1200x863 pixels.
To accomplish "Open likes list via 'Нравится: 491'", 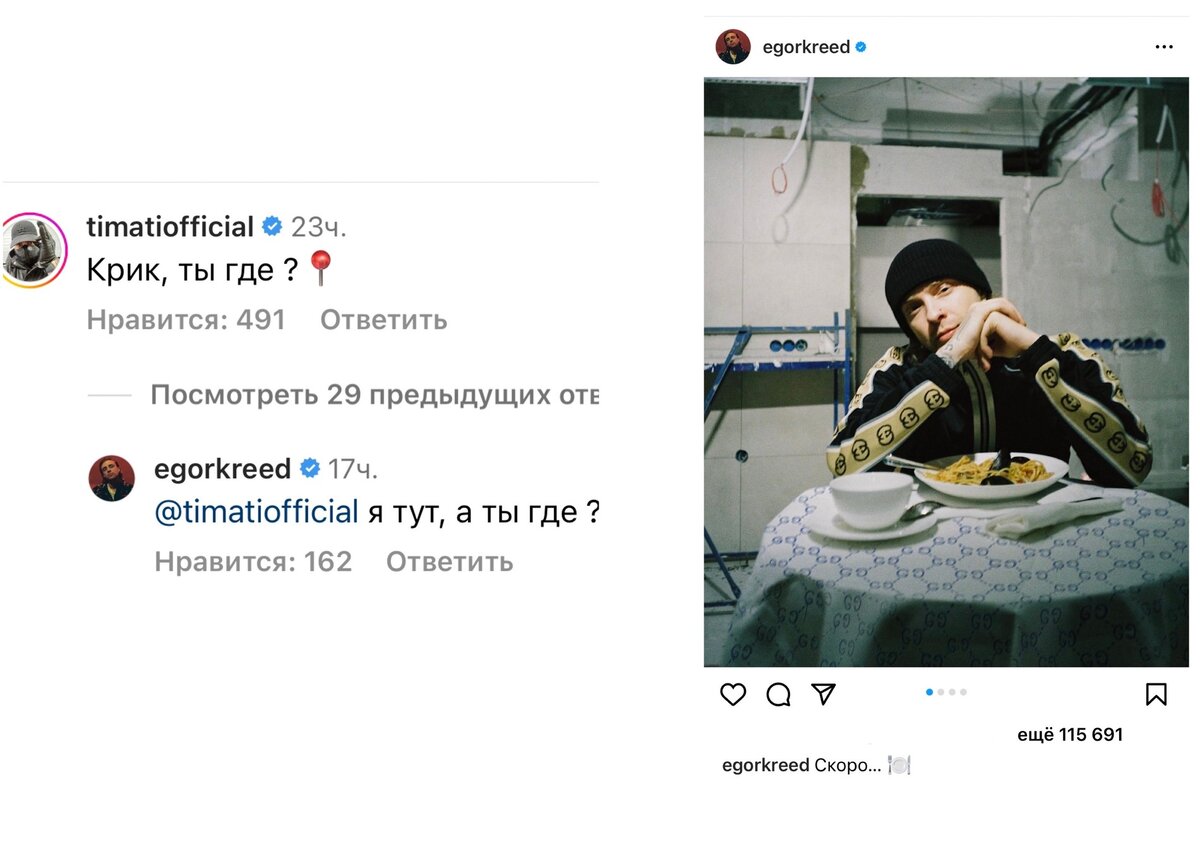I will pyautogui.click(x=185, y=320).
